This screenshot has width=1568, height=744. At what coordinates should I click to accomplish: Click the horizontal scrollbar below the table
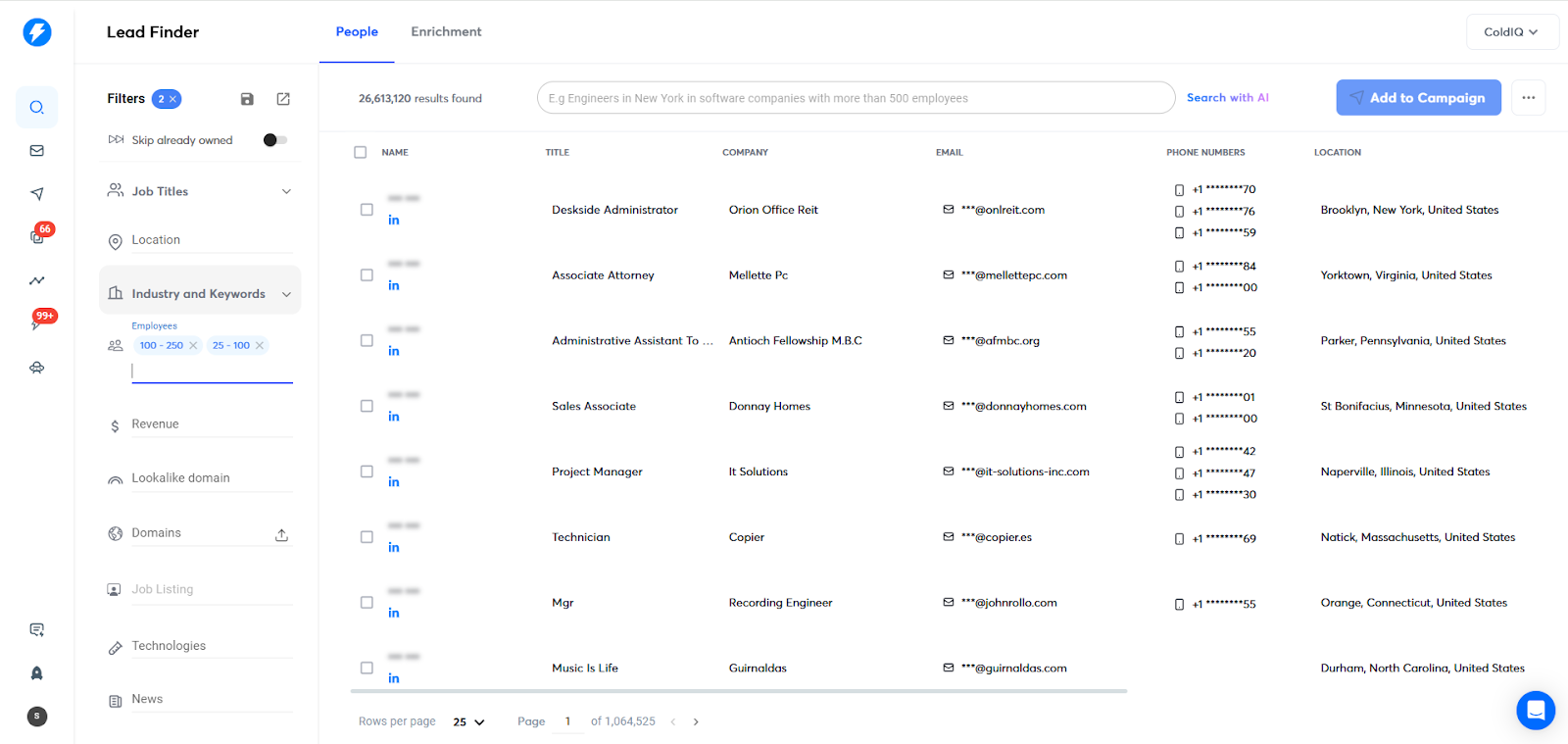click(x=738, y=691)
